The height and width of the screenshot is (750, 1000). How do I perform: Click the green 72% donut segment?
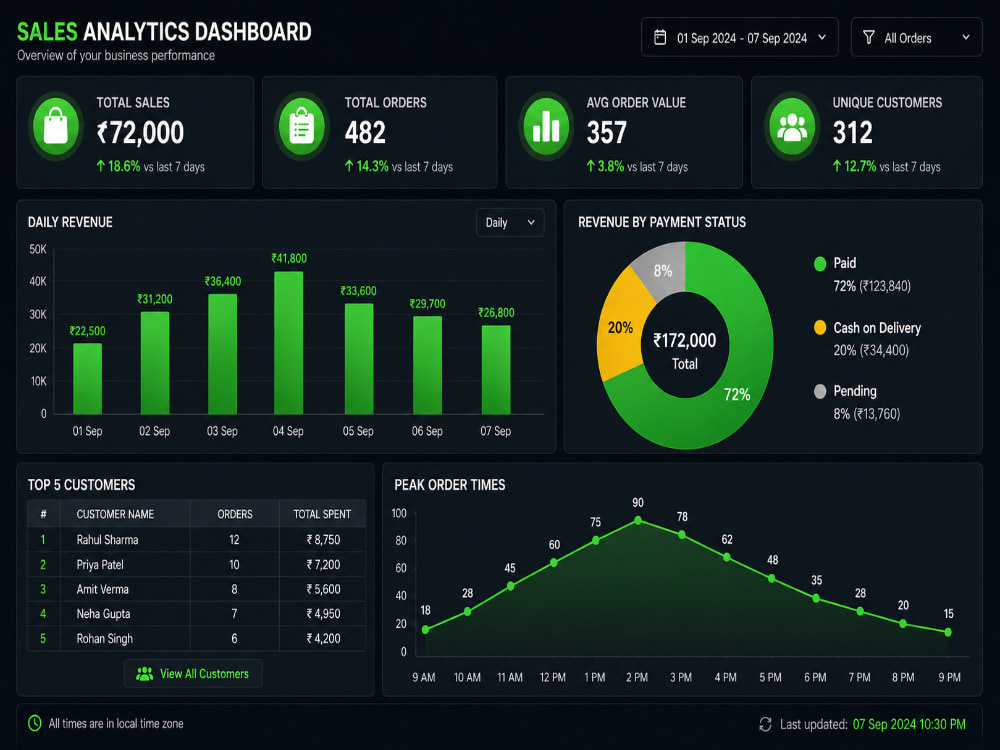[739, 383]
